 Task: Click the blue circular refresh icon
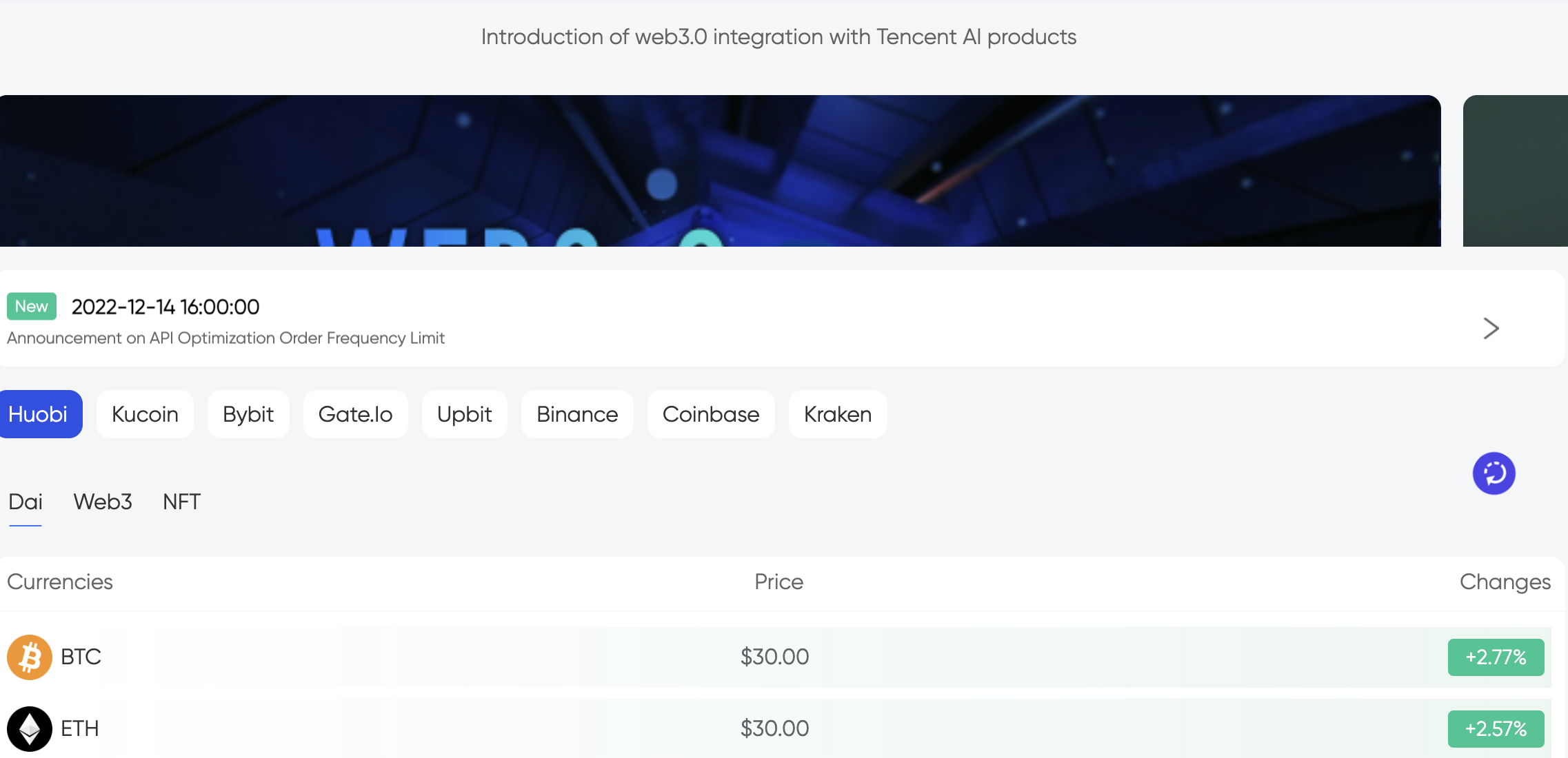tap(1494, 473)
